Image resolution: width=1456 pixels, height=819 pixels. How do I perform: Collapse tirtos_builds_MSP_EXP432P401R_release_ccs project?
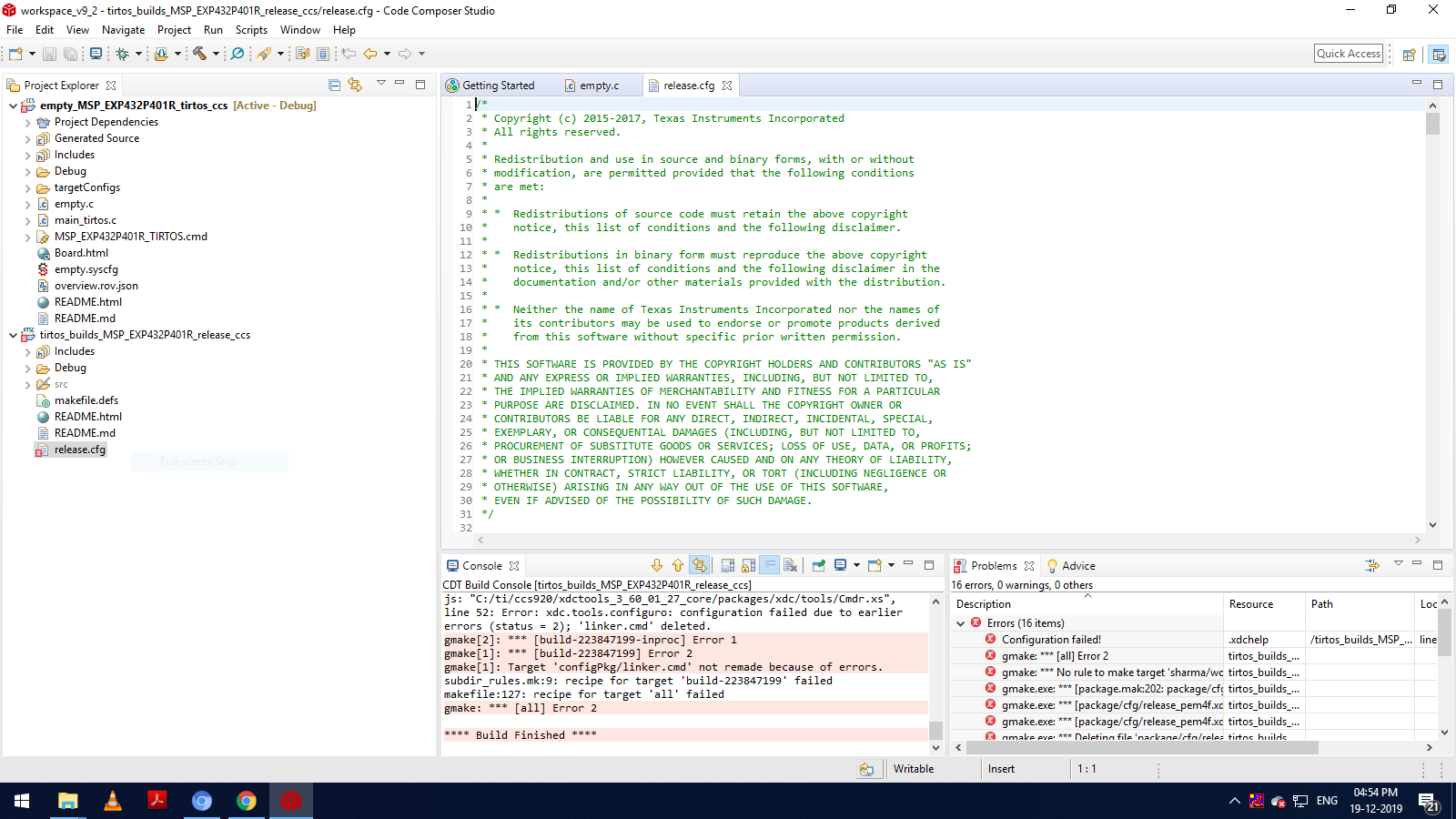tap(13, 335)
